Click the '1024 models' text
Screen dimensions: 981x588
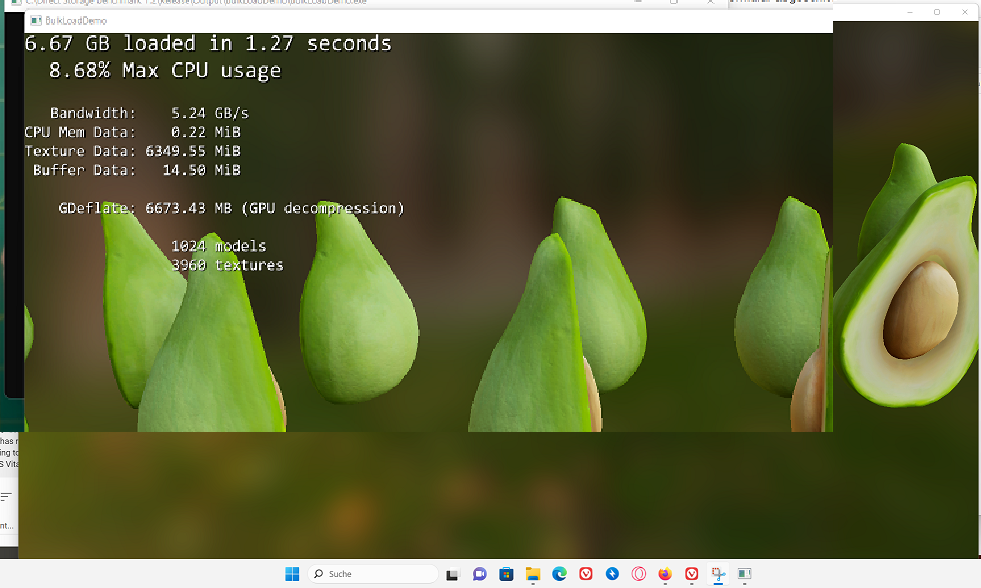pyautogui.click(x=219, y=246)
